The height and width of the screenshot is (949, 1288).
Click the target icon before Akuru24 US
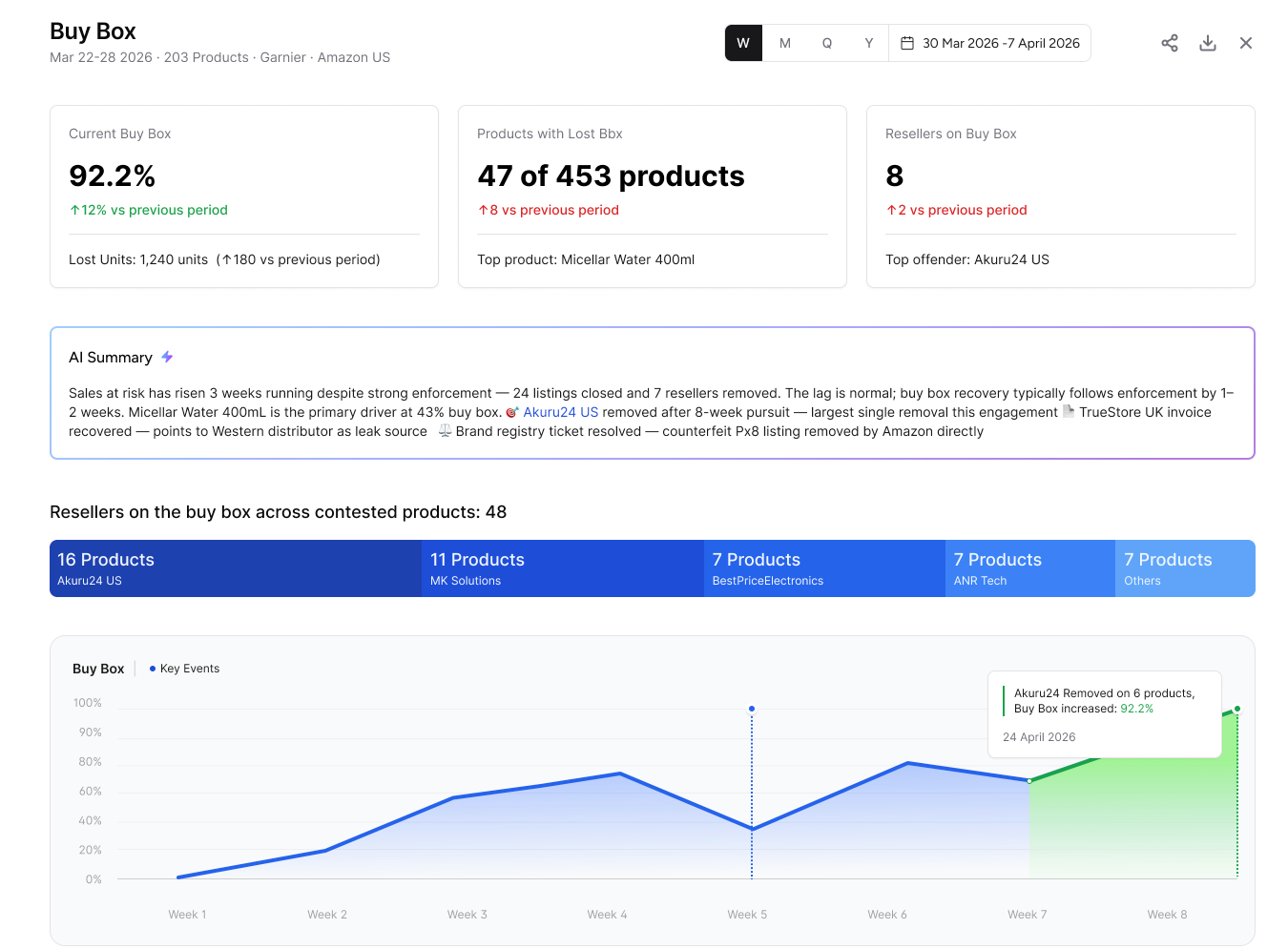(512, 412)
